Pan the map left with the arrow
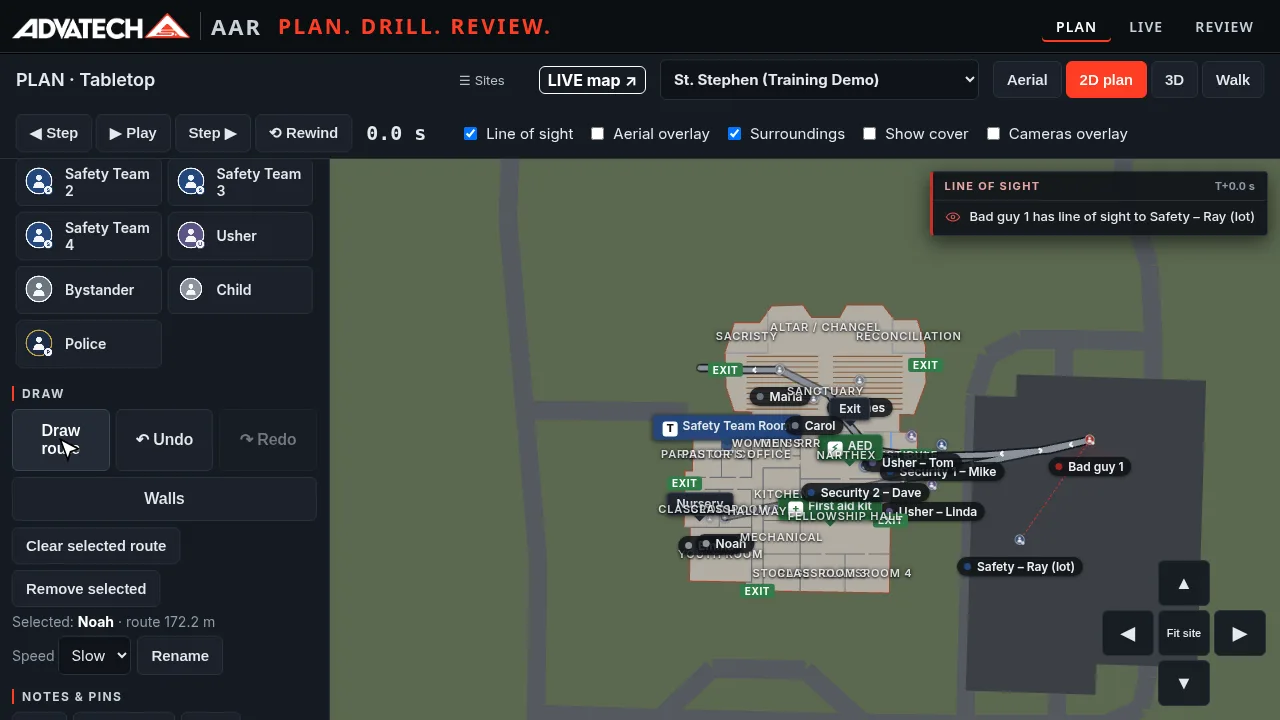The height and width of the screenshot is (720, 1280). [x=1128, y=633]
